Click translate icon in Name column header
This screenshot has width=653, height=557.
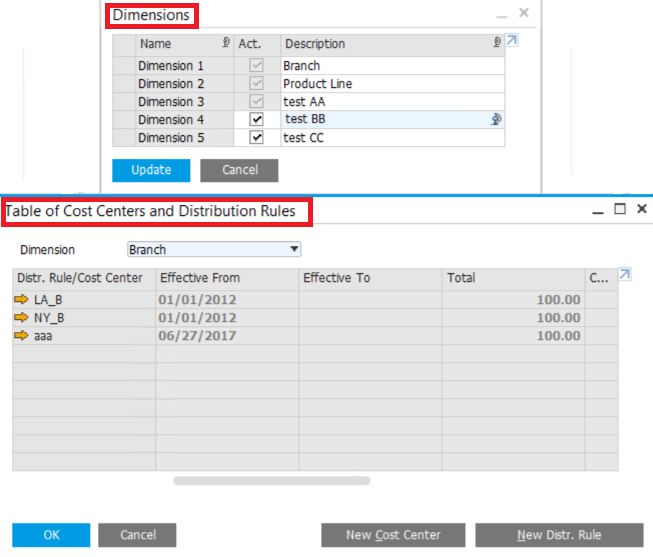pyautogui.click(x=226, y=43)
